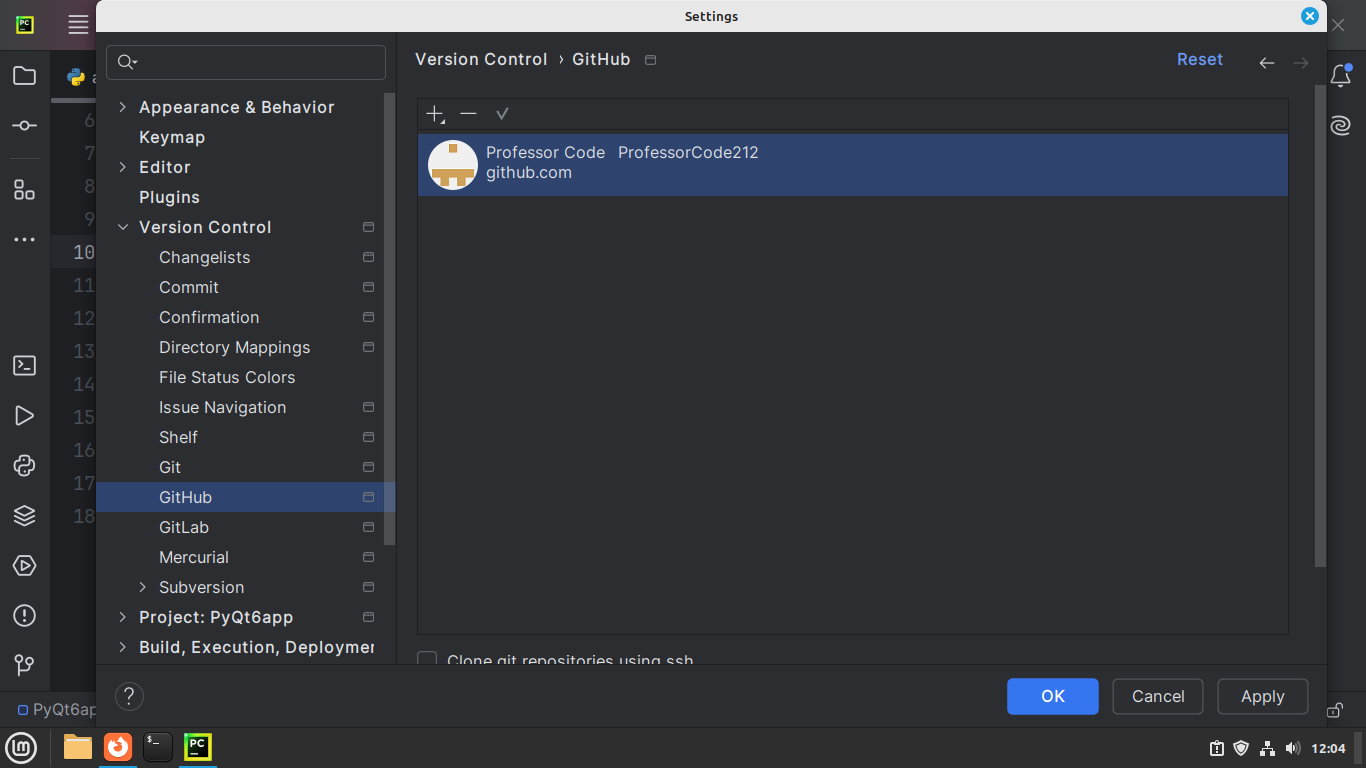The height and width of the screenshot is (768, 1366).
Task: Click project-level icon next to GitHub breadcrumb
Action: click(x=650, y=60)
